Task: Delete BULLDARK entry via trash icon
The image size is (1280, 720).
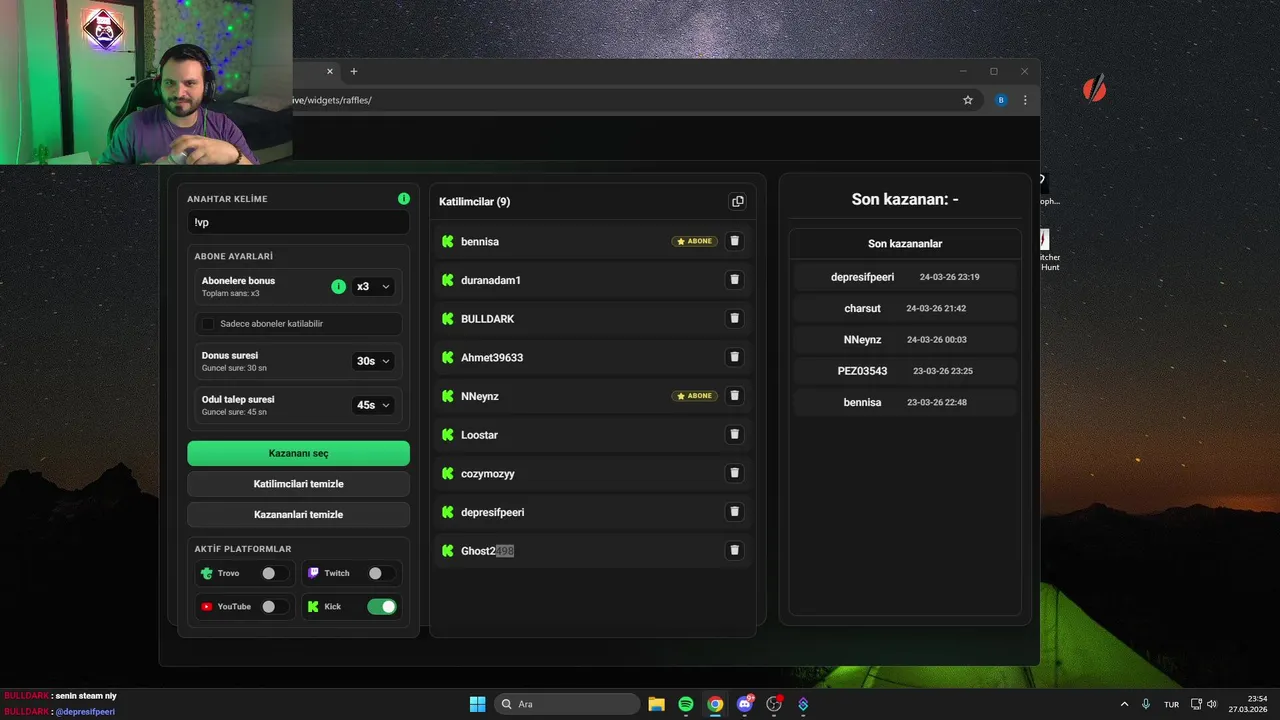Action: [734, 318]
